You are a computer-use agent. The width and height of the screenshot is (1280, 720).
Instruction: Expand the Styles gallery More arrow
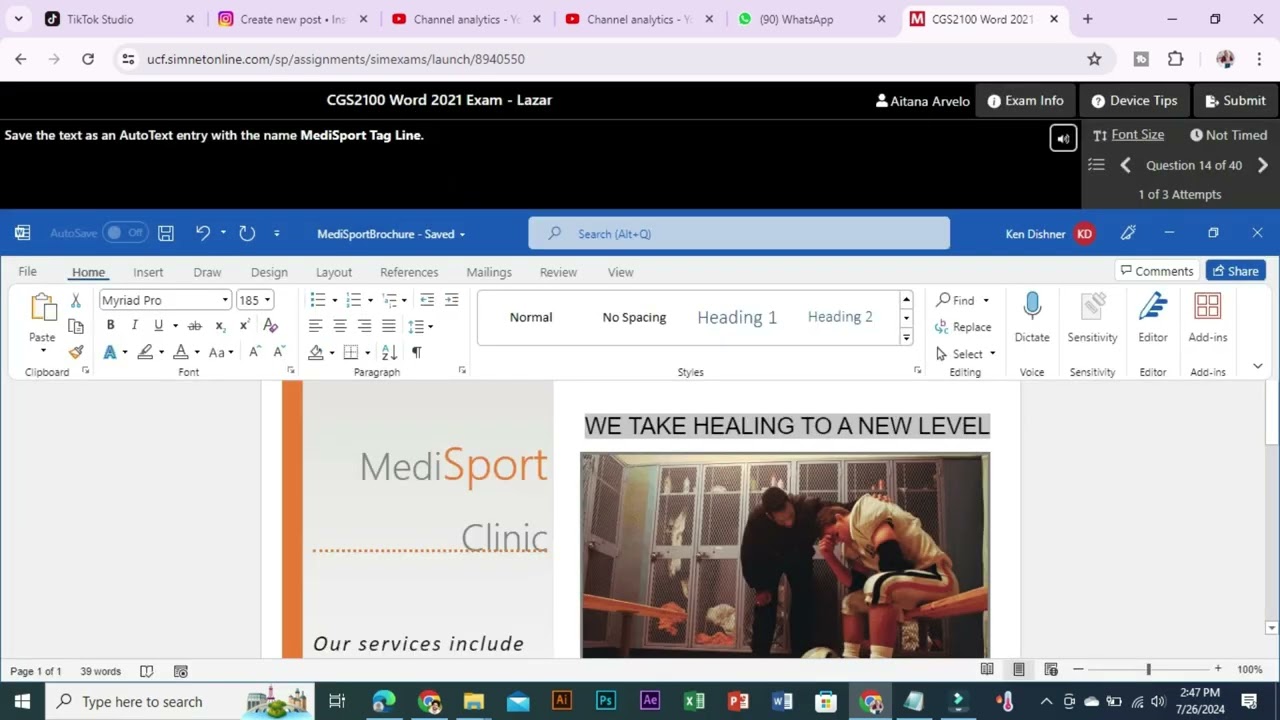click(x=906, y=337)
